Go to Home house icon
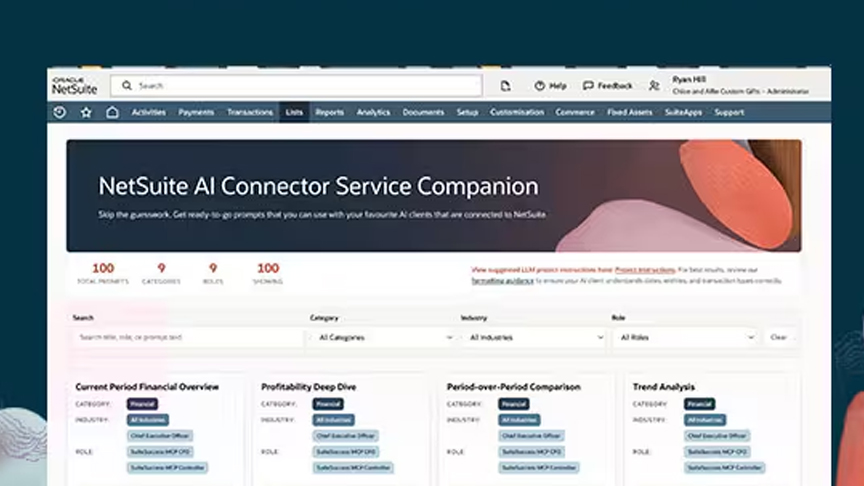Image resolution: width=864 pixels, height=486 pixels. point(112,112)
